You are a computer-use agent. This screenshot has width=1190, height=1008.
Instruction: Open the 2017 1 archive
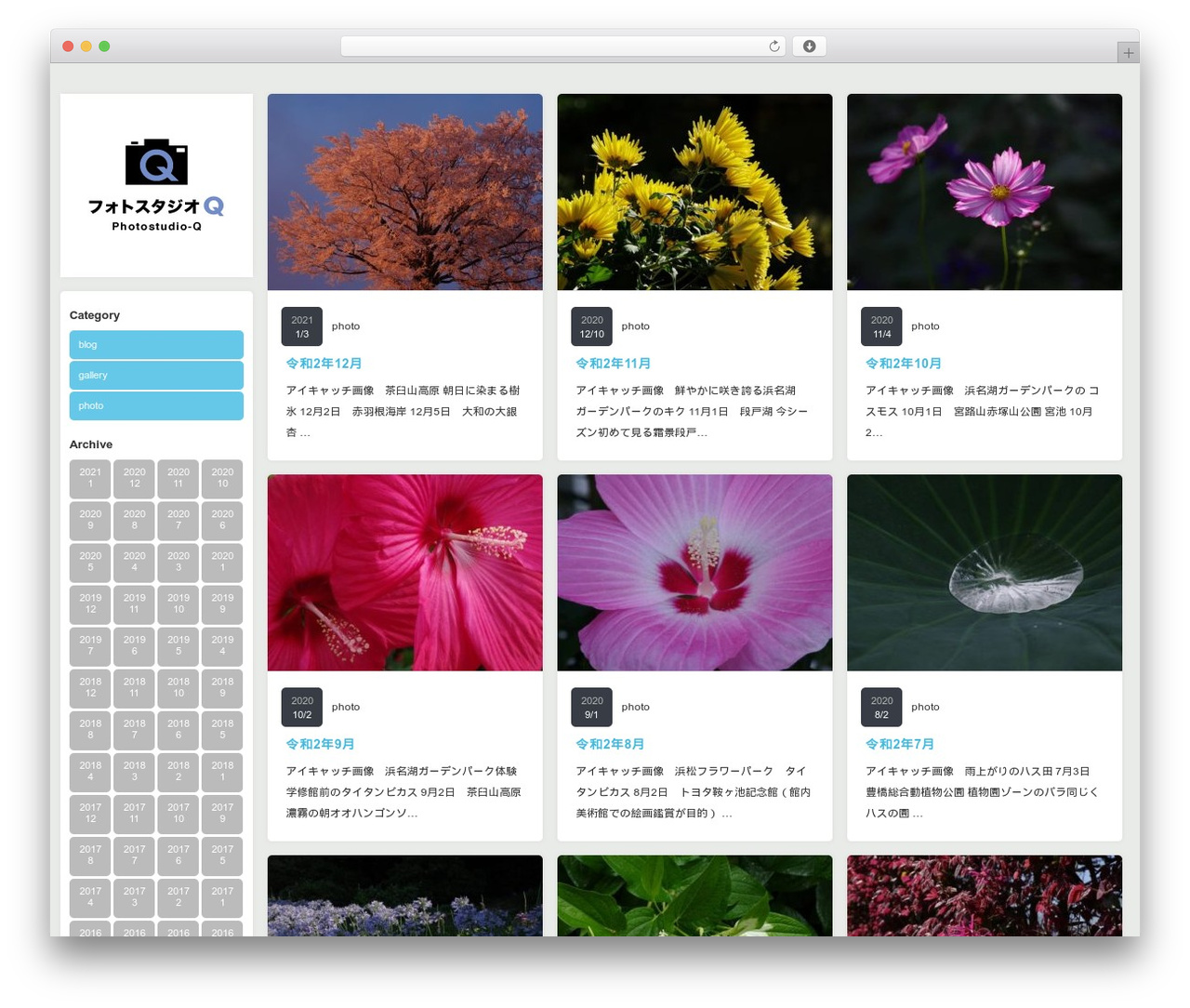point(222,896)
